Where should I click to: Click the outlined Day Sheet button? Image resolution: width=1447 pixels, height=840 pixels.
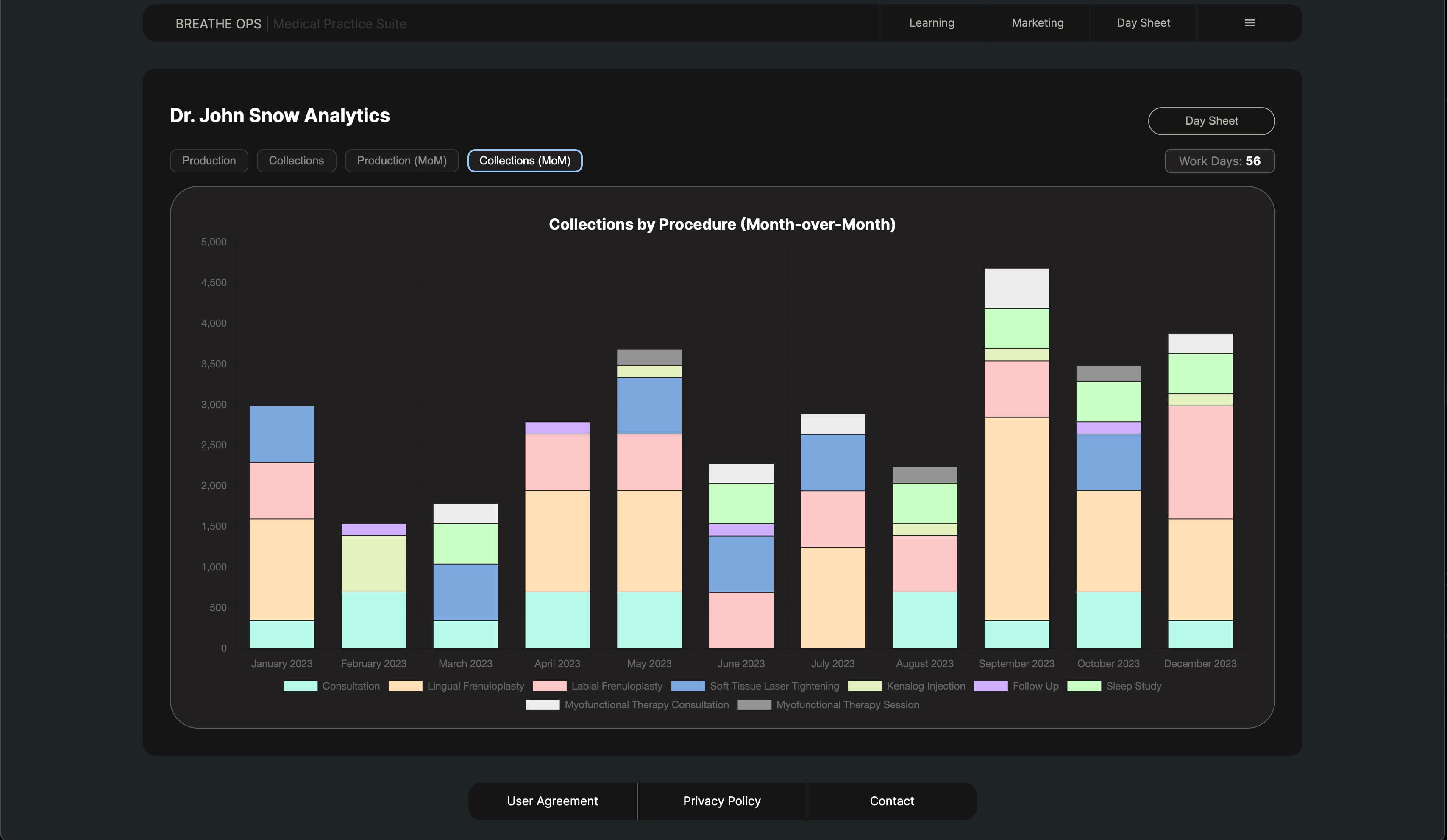[x=1211, y=121]
